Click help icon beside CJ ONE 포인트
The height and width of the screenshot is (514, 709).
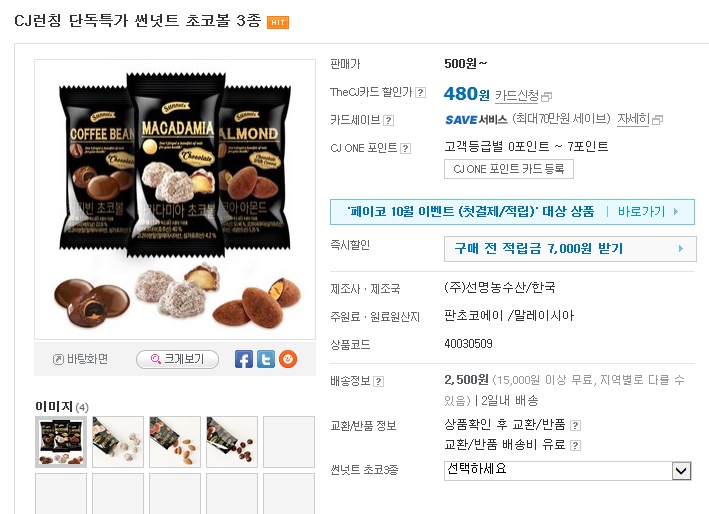click(x=406, y=149)
